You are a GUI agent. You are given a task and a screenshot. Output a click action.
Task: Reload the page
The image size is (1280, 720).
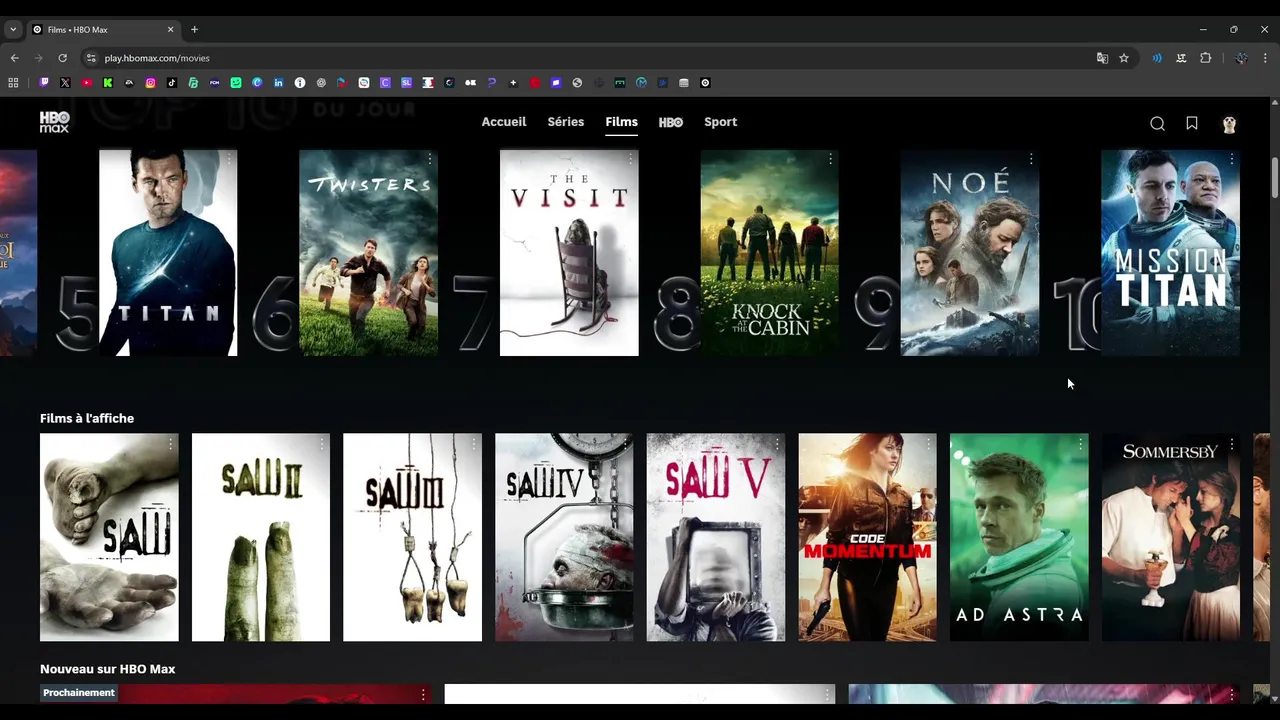(62, 58)
